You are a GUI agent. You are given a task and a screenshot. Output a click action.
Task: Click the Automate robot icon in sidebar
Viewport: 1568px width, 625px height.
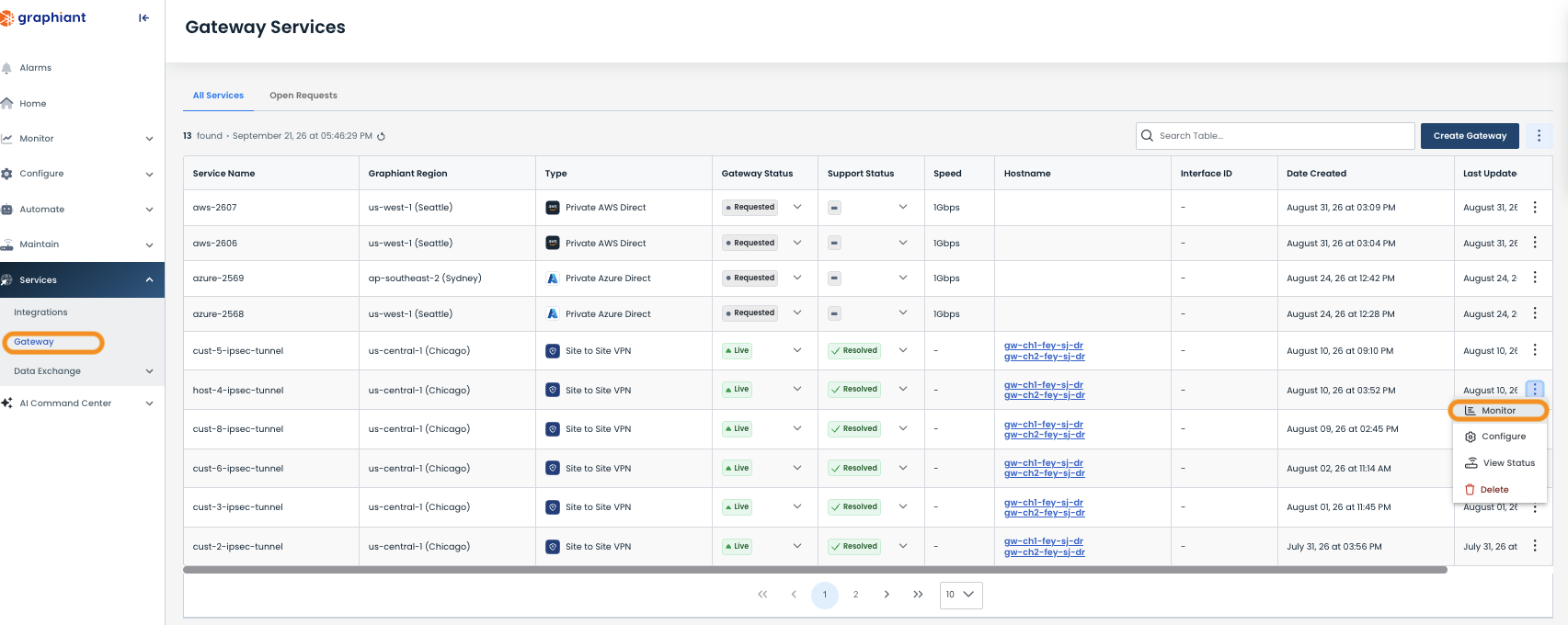[x=6, y=210]
